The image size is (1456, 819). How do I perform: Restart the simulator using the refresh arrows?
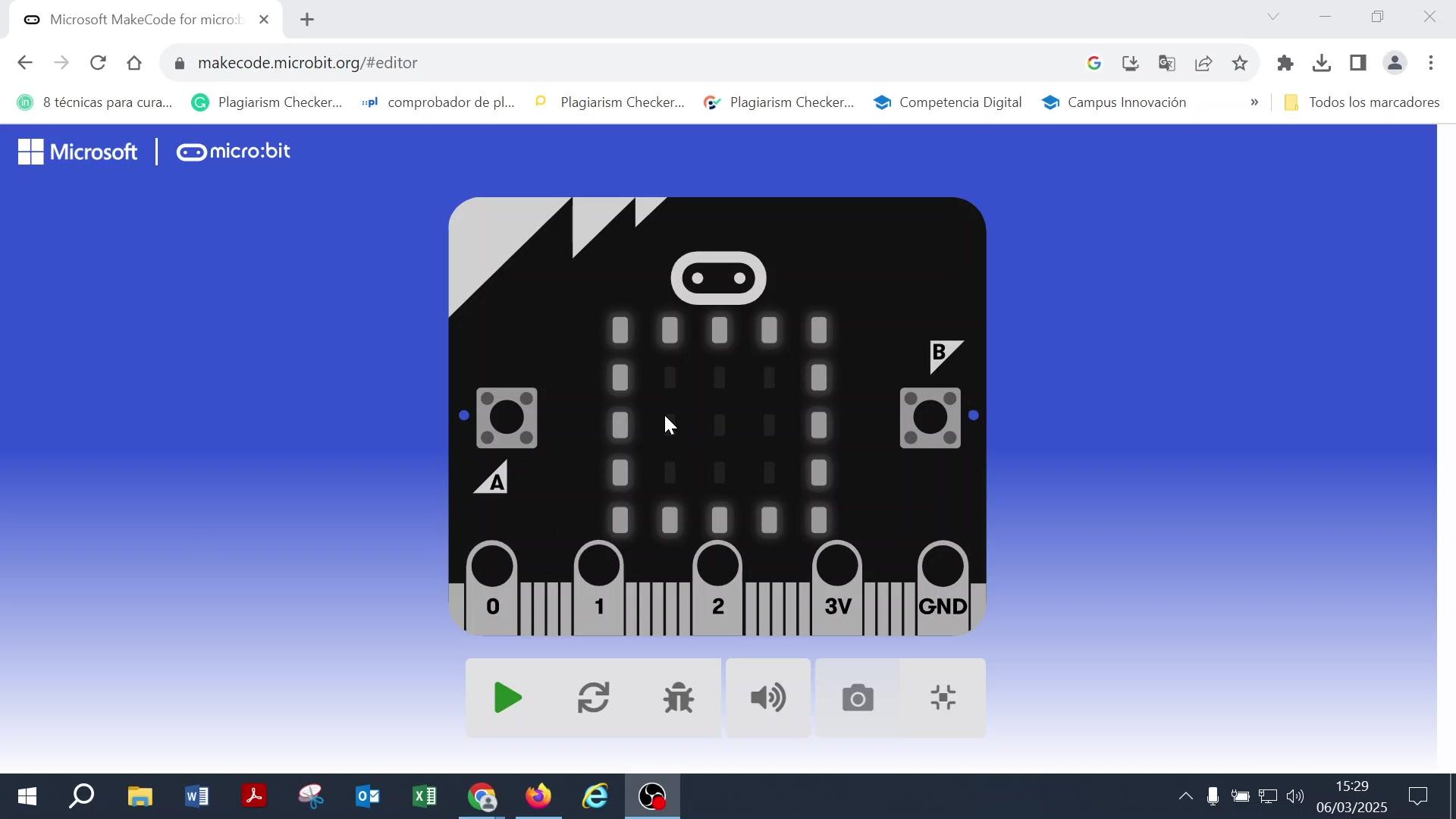pos(593,698)
